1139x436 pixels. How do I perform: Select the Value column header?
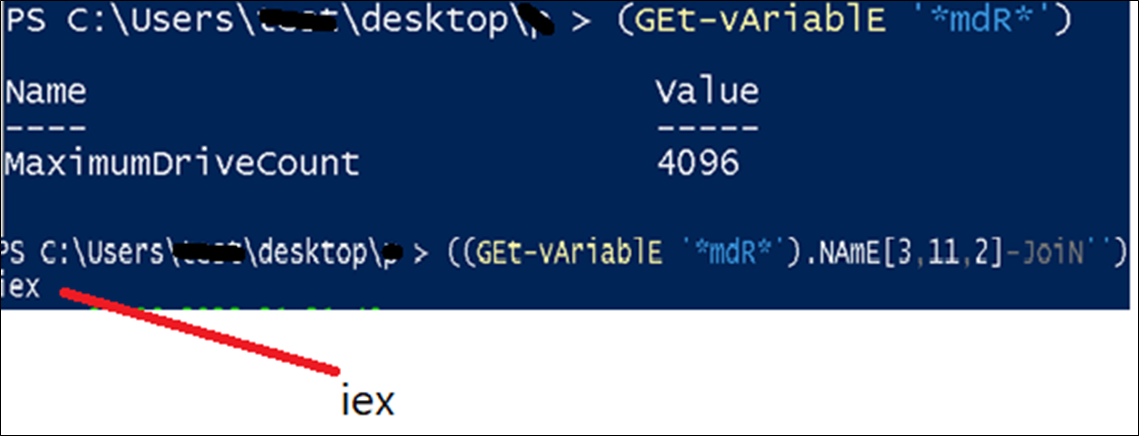click(706, 93)
